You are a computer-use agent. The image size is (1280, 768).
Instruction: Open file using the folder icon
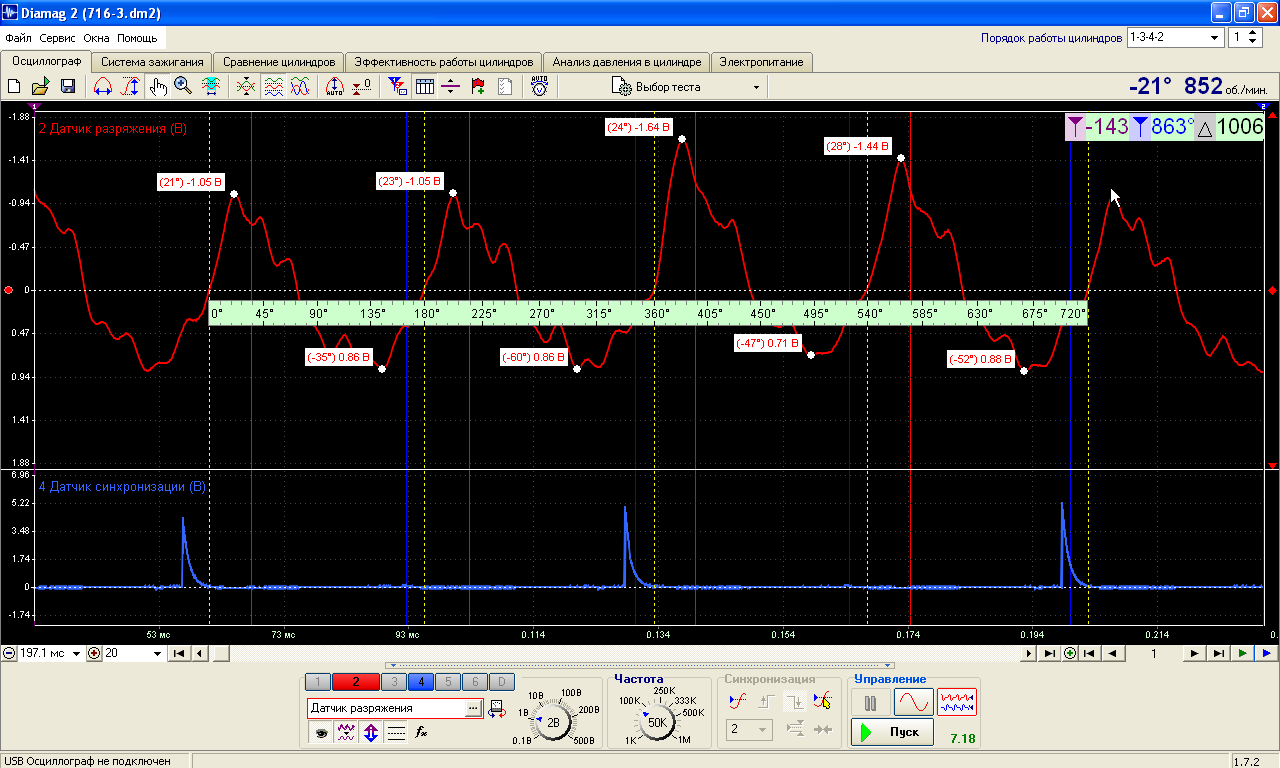40,87
